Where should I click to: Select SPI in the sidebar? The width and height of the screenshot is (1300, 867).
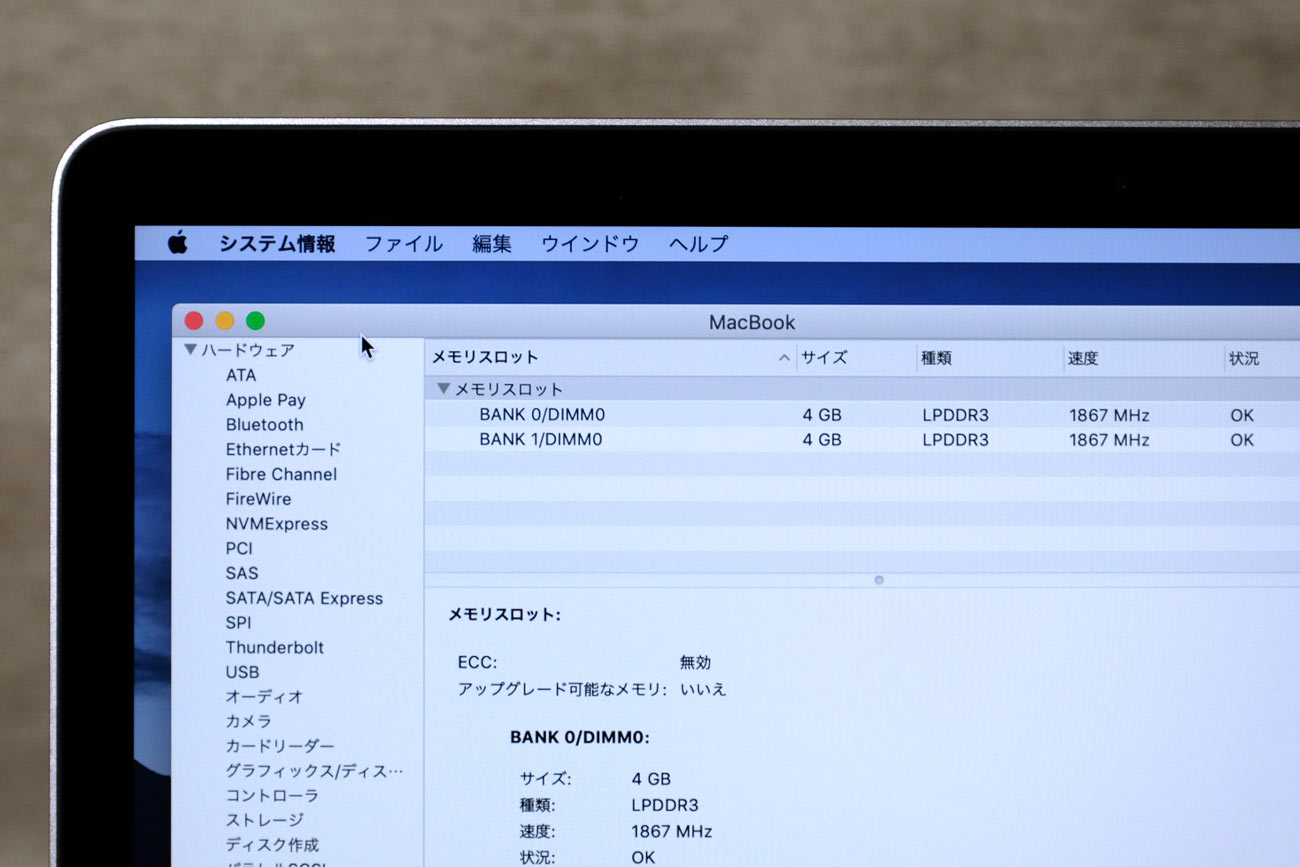[238, 622]
